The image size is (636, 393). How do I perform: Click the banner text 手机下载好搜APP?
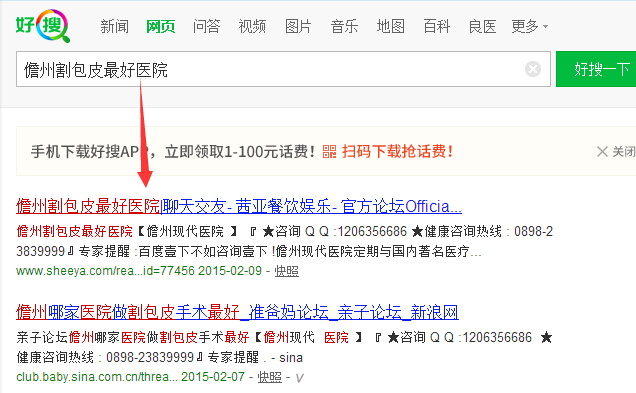(90, 152)
